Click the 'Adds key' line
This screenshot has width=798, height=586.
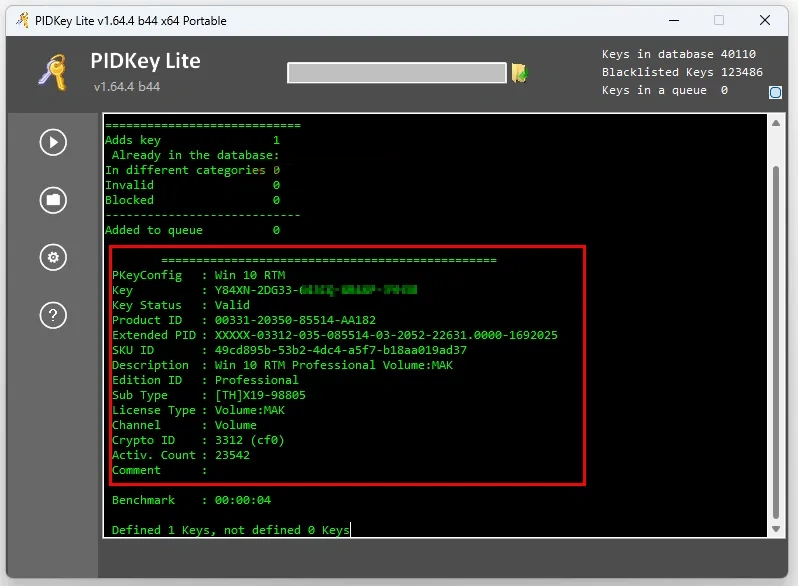[192, 140]
